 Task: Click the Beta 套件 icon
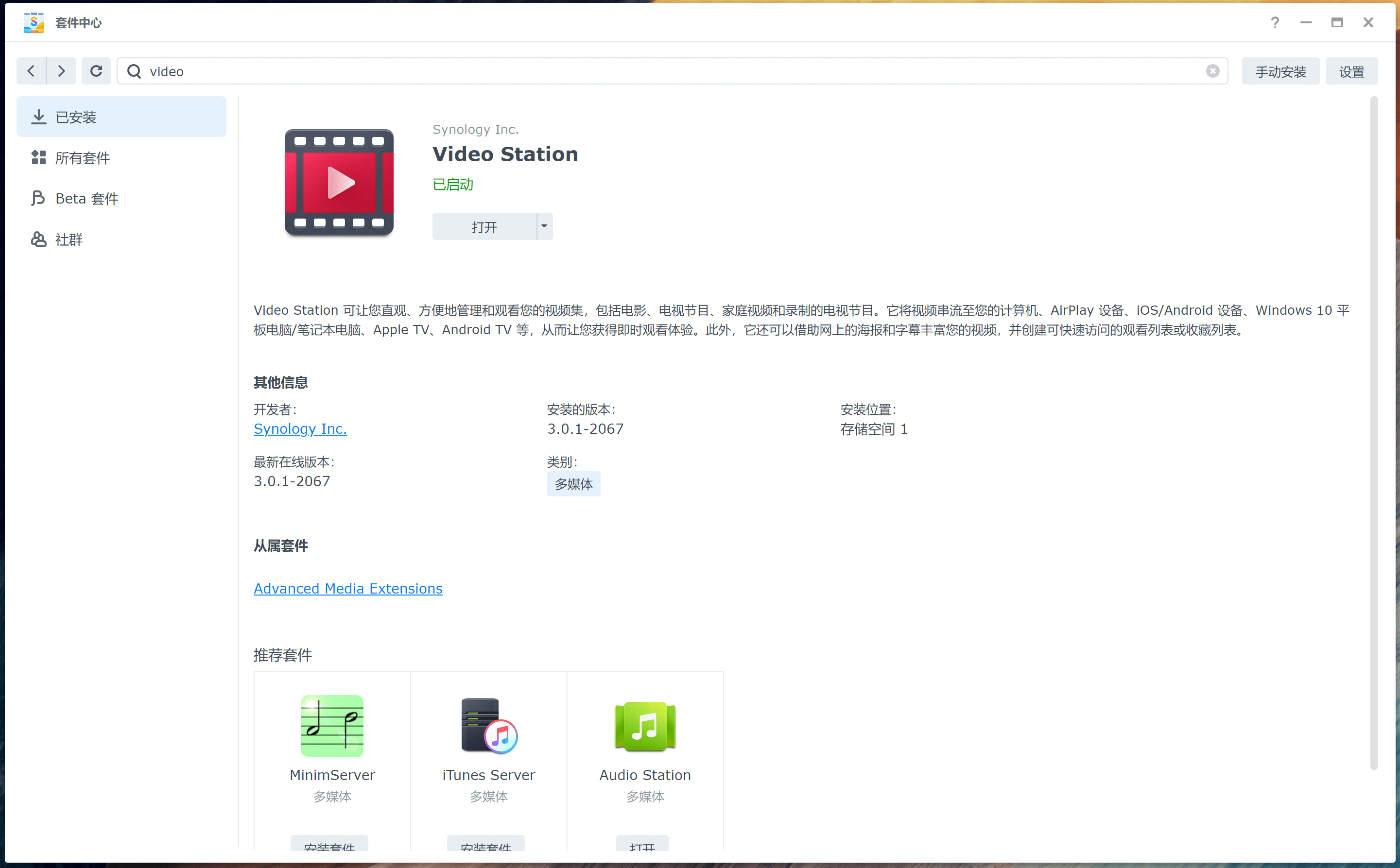[38, 198]
